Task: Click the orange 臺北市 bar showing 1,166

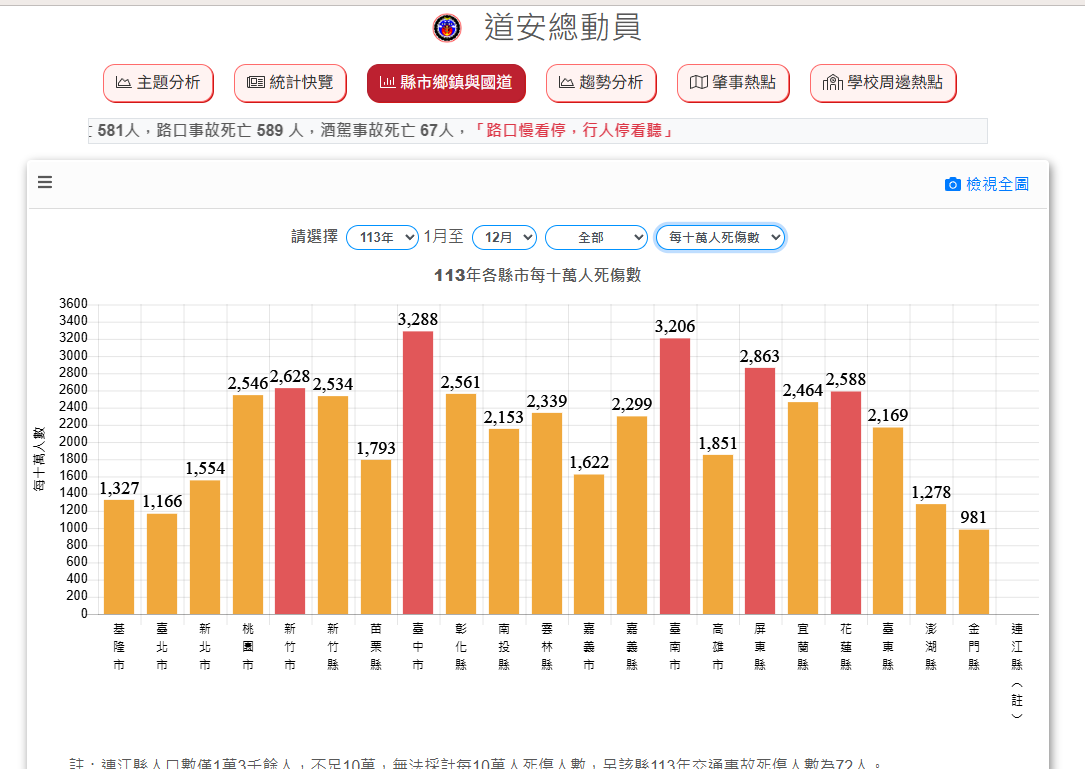Action: 162,563
